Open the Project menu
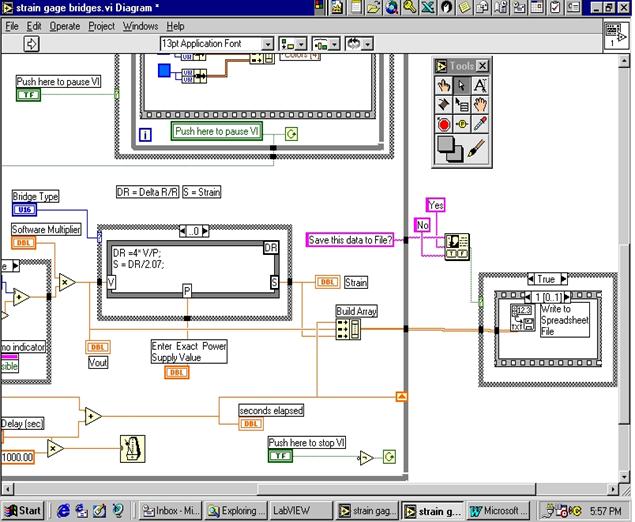635x522 pixels. (101, 26)
